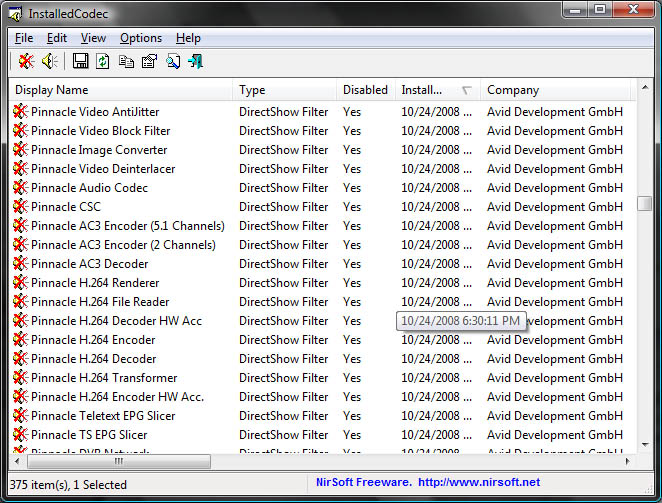Viewport: 662px width, 503px height.
Task: Click the icon next to Pinnacle CSC
Action: pyautogui.click(x=20, y=207)
